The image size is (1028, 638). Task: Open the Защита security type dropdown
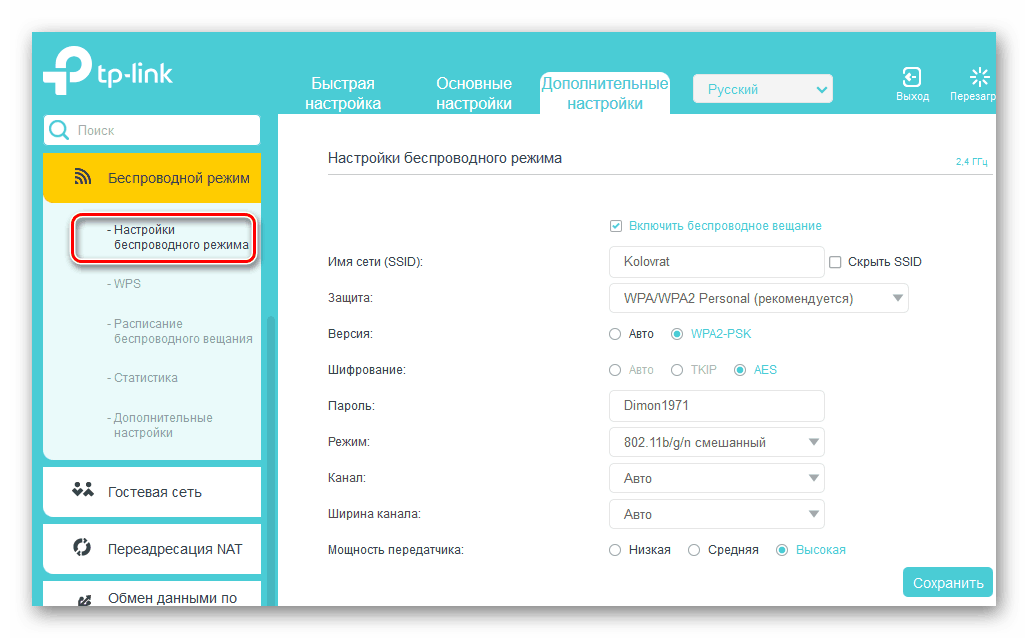(759, 298)
